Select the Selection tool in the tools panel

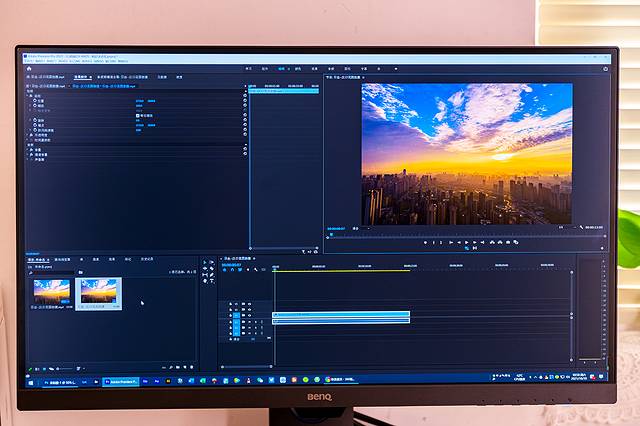(x=207, y=261)
